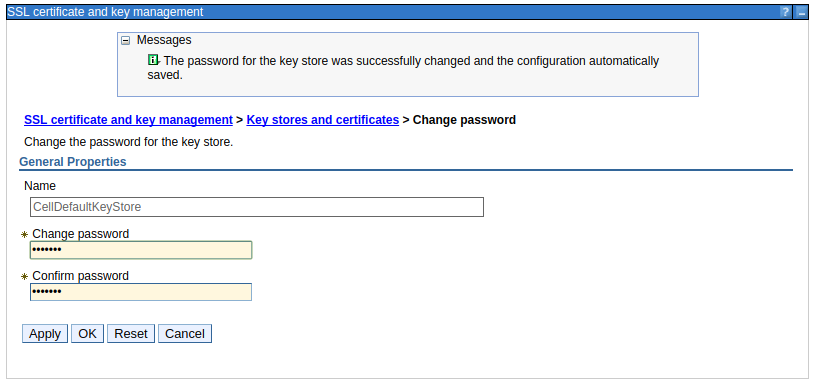This screenshot has width=815, height=384.
Task: Click the Name field containing CellDefaultKeyStore
Action: 257,207
